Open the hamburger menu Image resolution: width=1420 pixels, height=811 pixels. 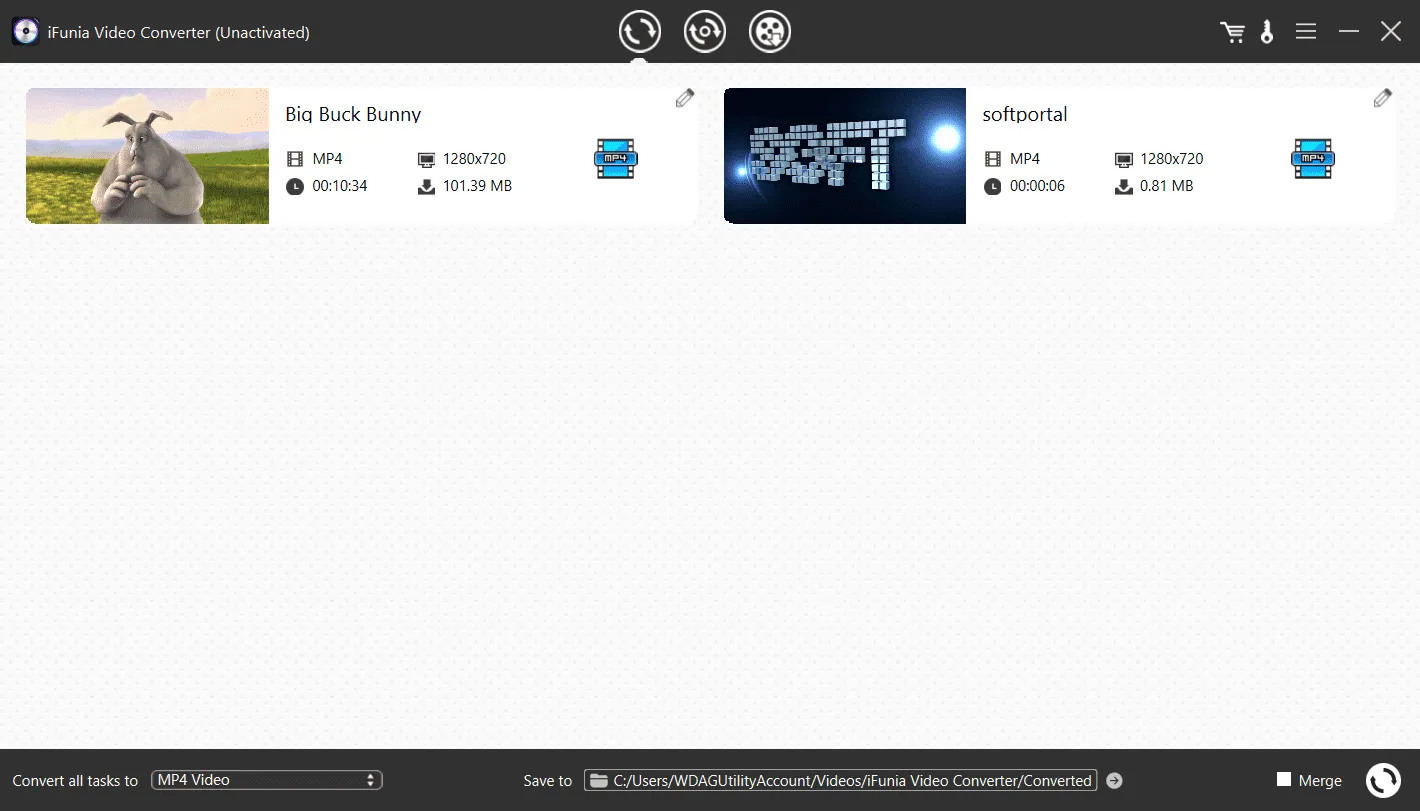(x=1306, y=32)
